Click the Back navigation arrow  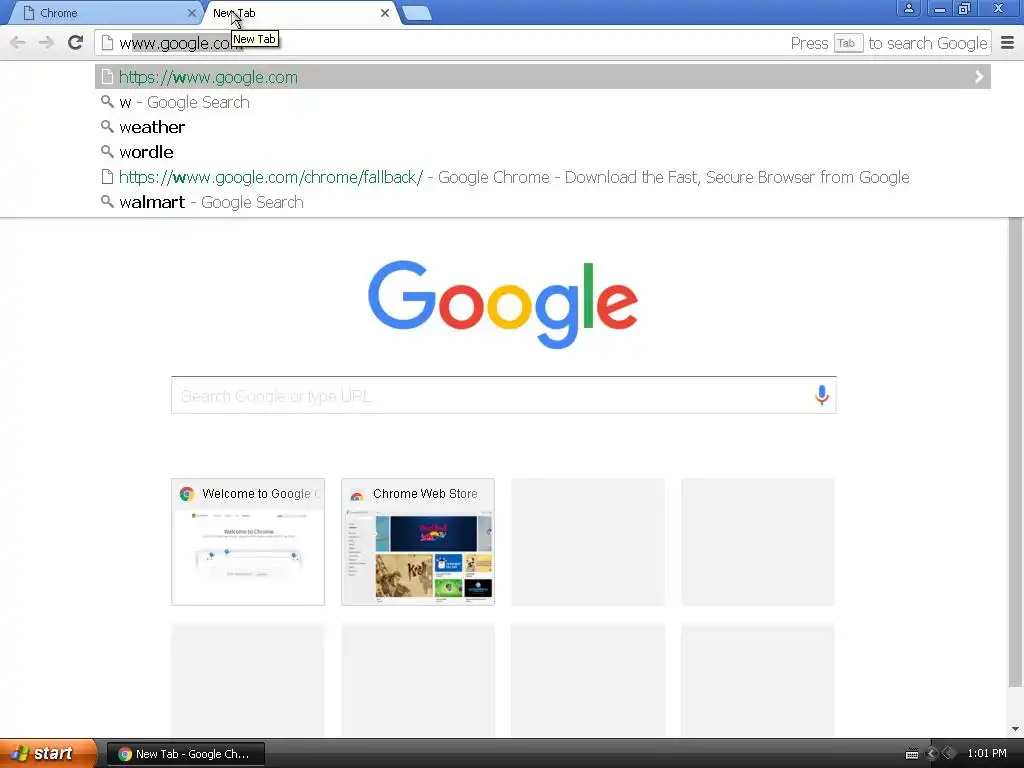tap(18, 43)
